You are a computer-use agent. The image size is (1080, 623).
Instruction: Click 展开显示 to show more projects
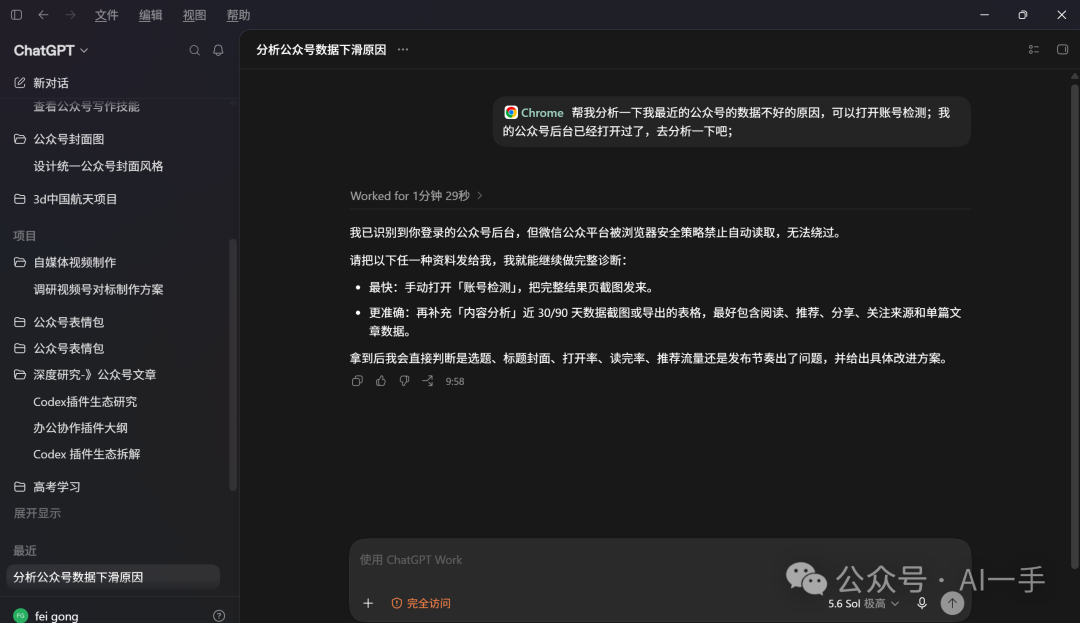pyautogui.click(x=37, y=513)
